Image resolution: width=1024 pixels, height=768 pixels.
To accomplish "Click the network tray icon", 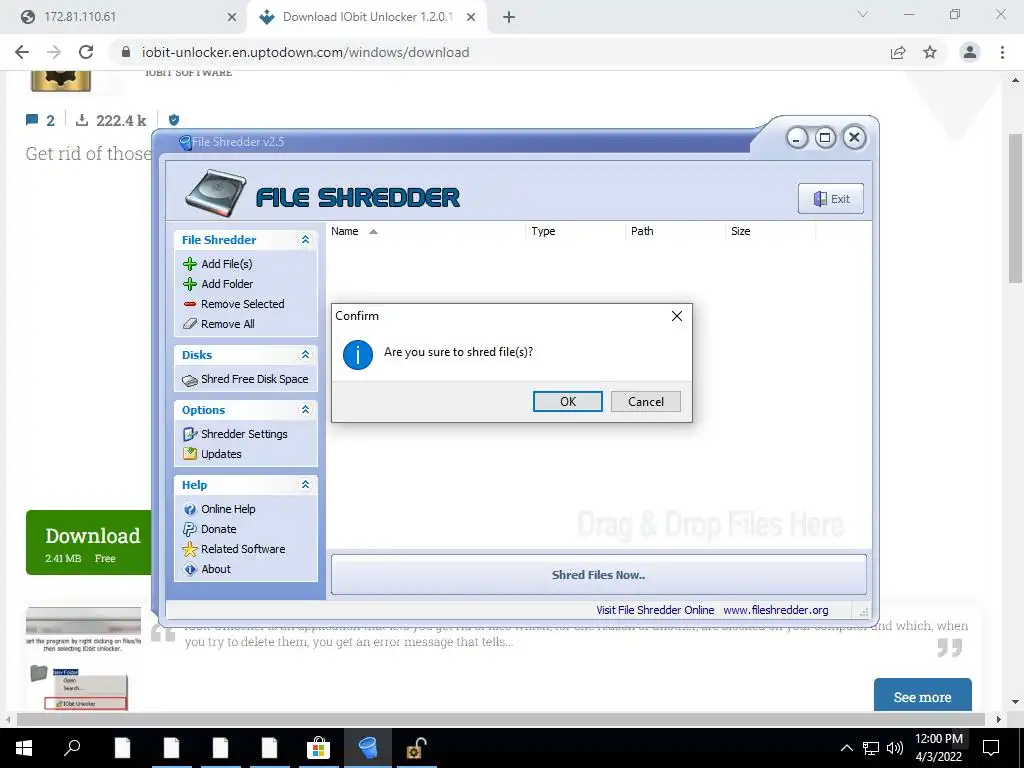I will pyautogui.click(x=871, y=748).
